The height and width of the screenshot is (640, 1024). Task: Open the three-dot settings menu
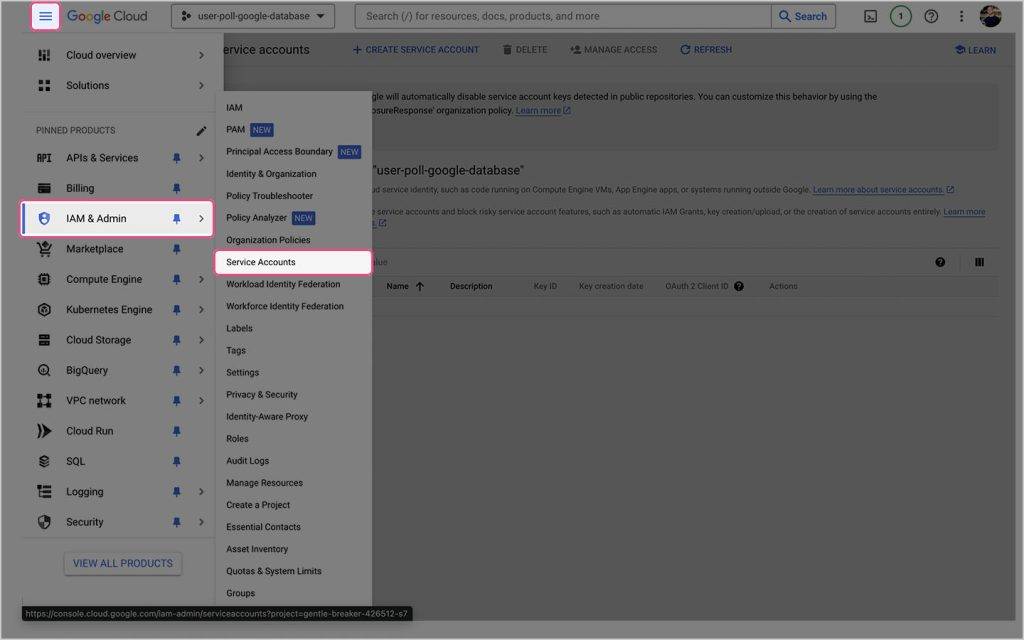(x=961, y=16)
